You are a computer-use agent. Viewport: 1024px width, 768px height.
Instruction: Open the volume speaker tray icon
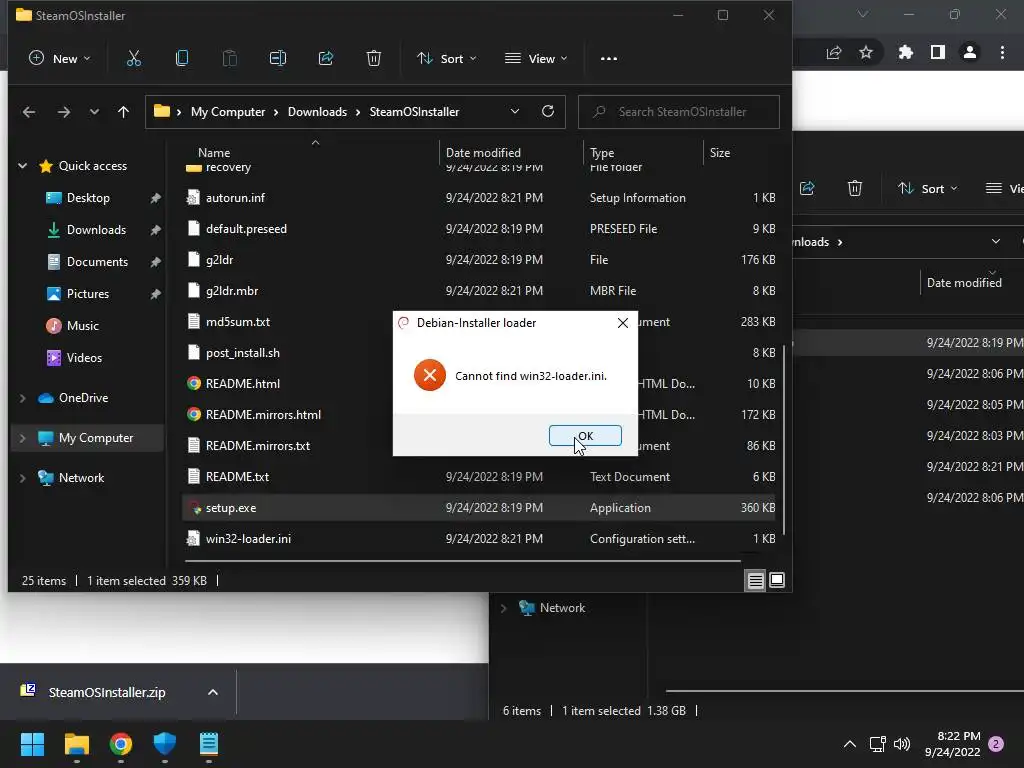pyautogui.click(x=902, y=744)
